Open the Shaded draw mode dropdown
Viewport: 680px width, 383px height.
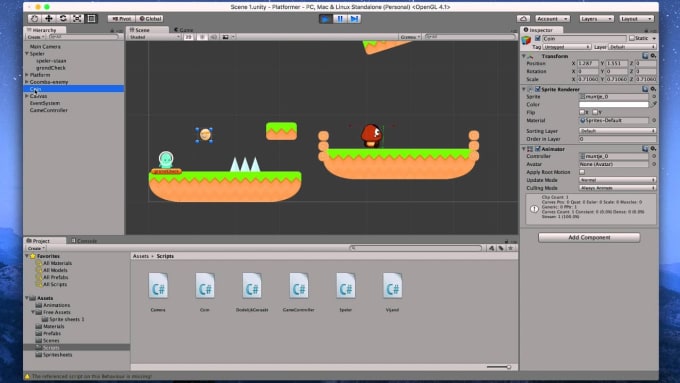(154, 37)
